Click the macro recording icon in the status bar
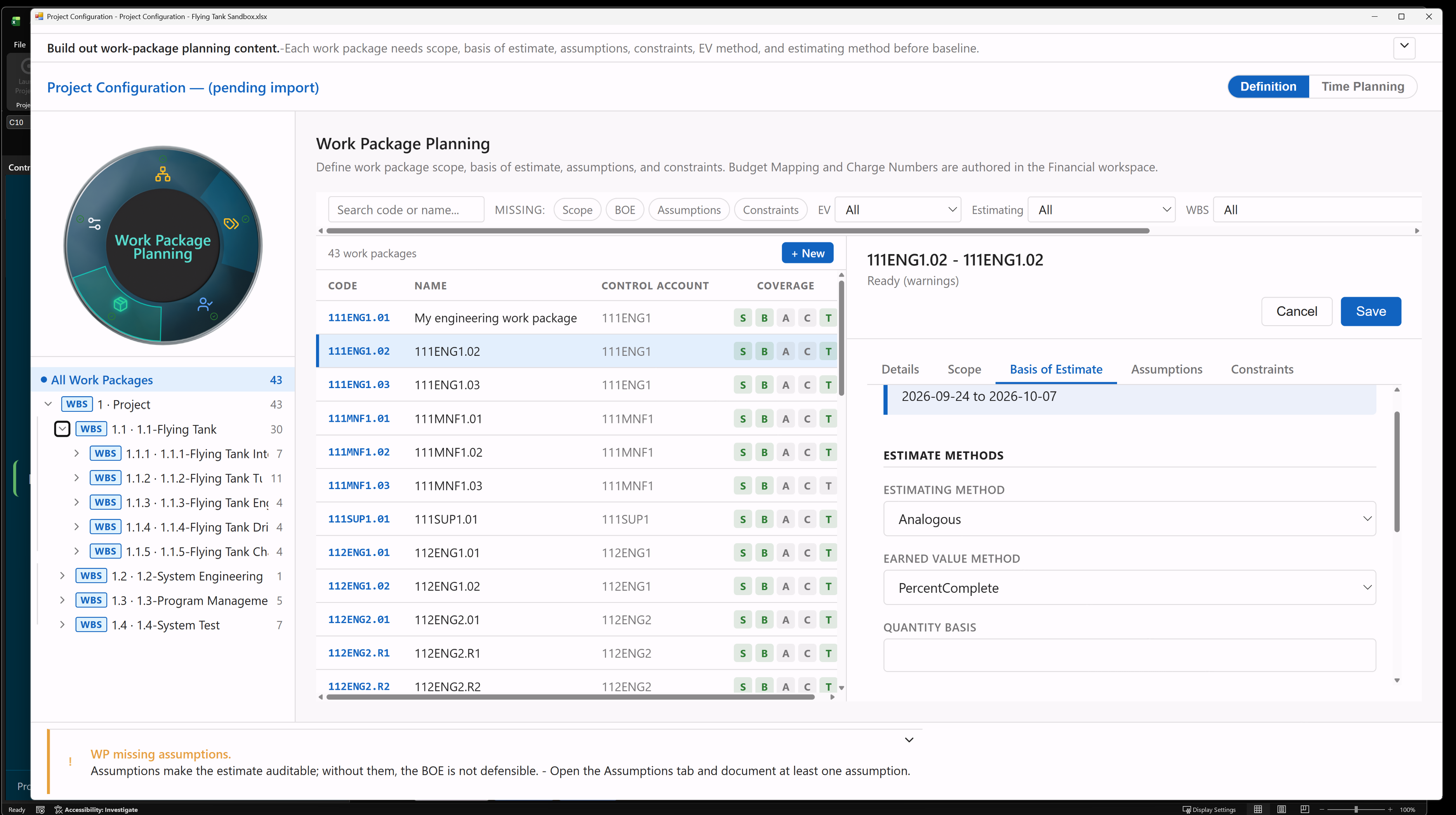Image resolution: width=1456 pixels, height=815 pixels. click(40, 809)
